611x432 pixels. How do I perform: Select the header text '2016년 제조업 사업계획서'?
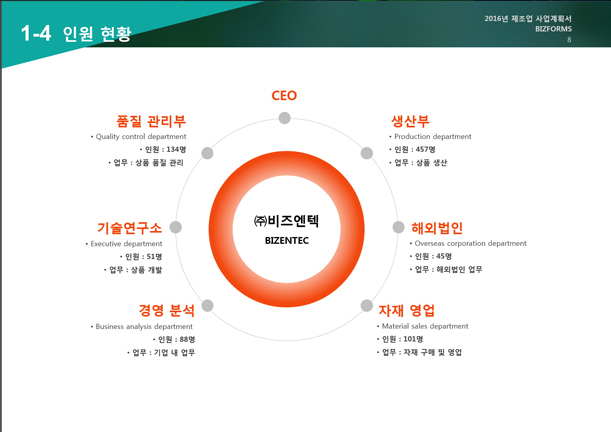[528, 18]
